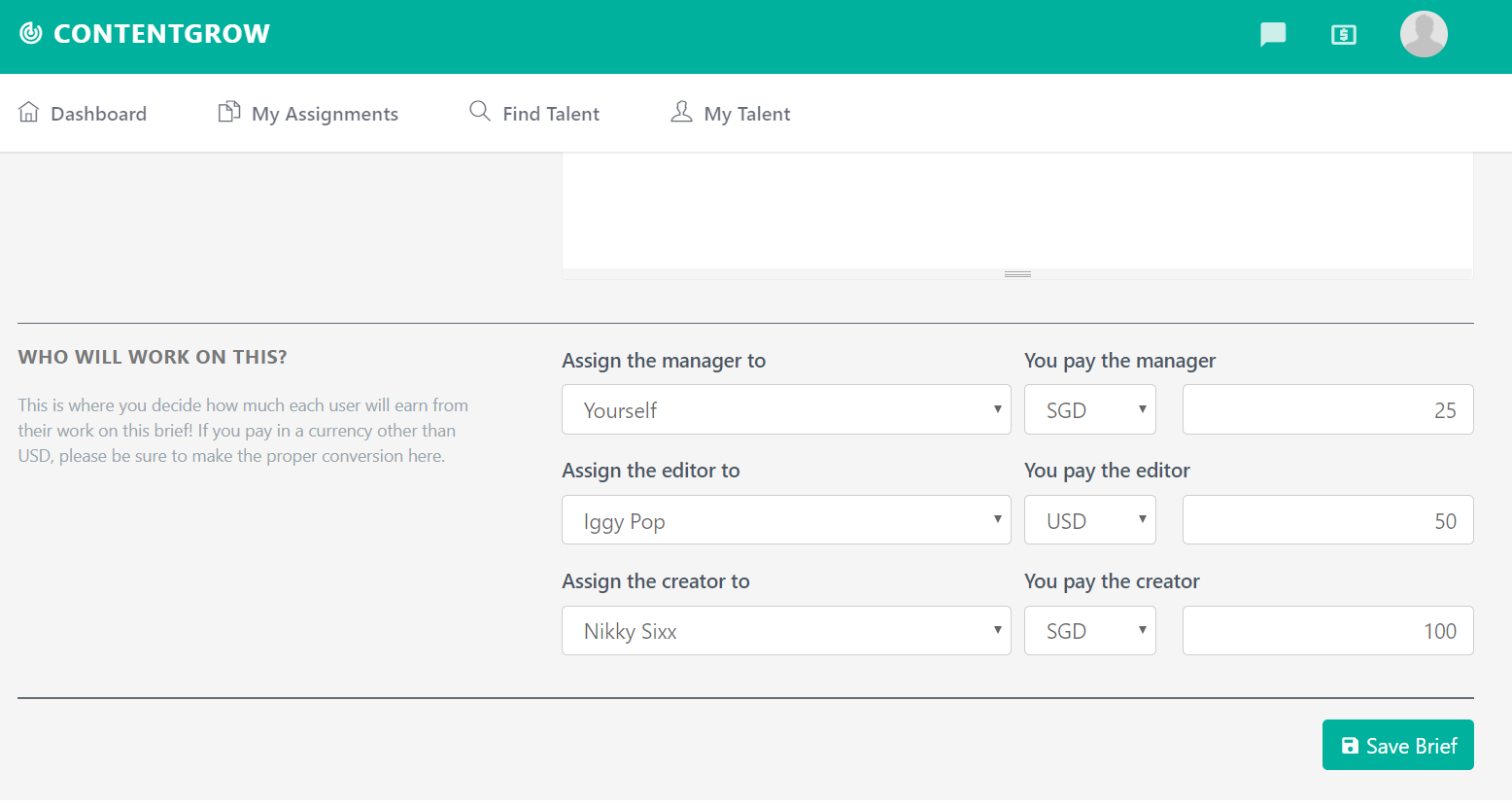Click Save Brief button
1512x807 pixels.
coord(1397,745)
